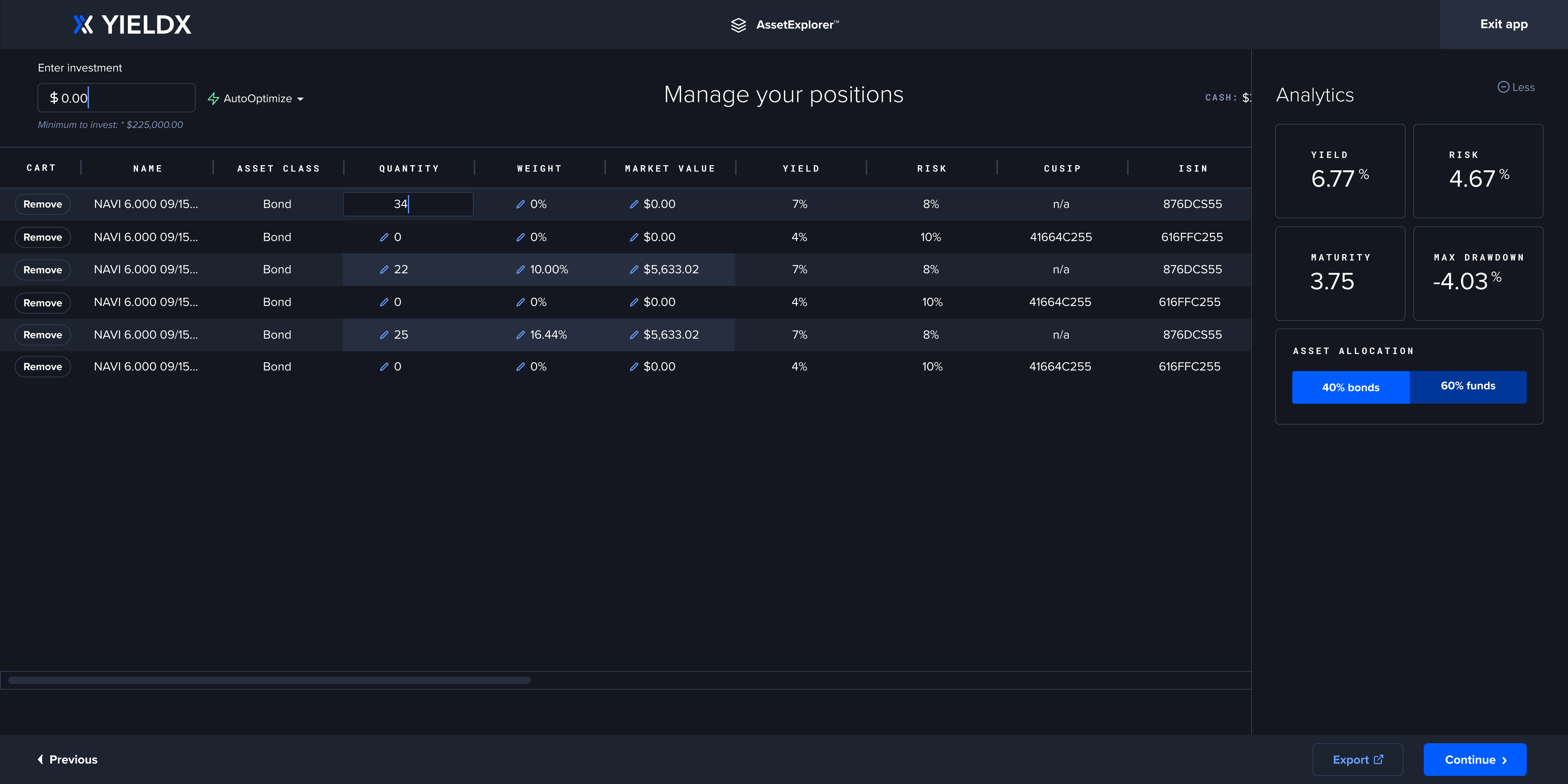Click the YieldX logo icon

click(x=83, y=24)
